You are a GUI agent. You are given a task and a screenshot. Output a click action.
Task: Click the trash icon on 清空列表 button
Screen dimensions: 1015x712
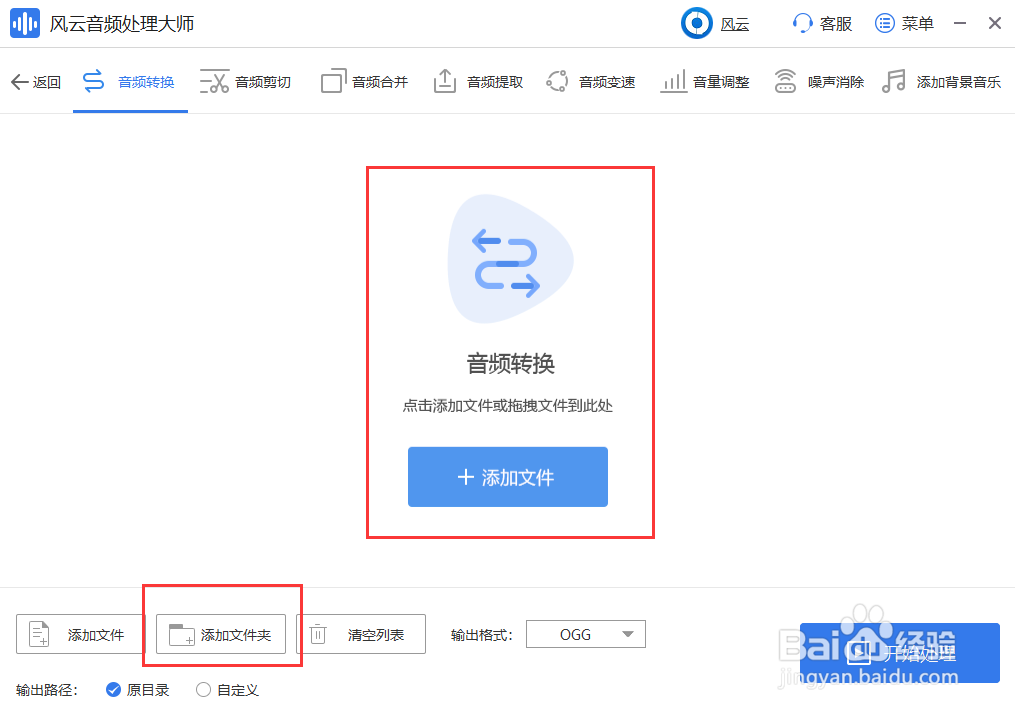[318, 634]
